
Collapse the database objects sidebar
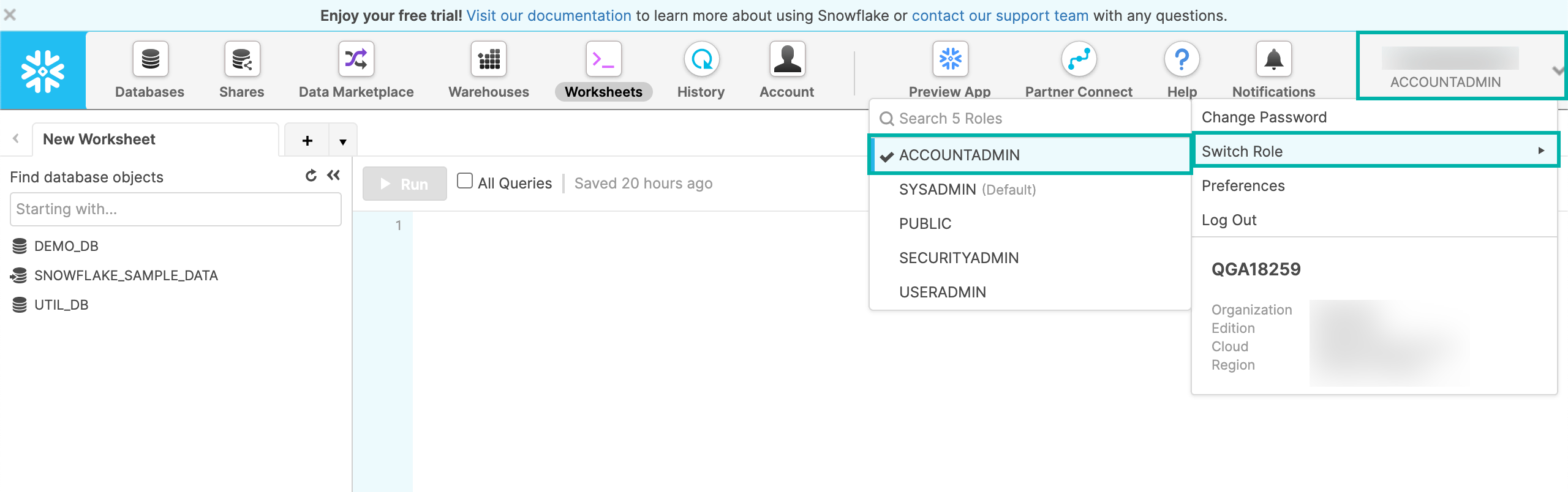pos(334,176)
